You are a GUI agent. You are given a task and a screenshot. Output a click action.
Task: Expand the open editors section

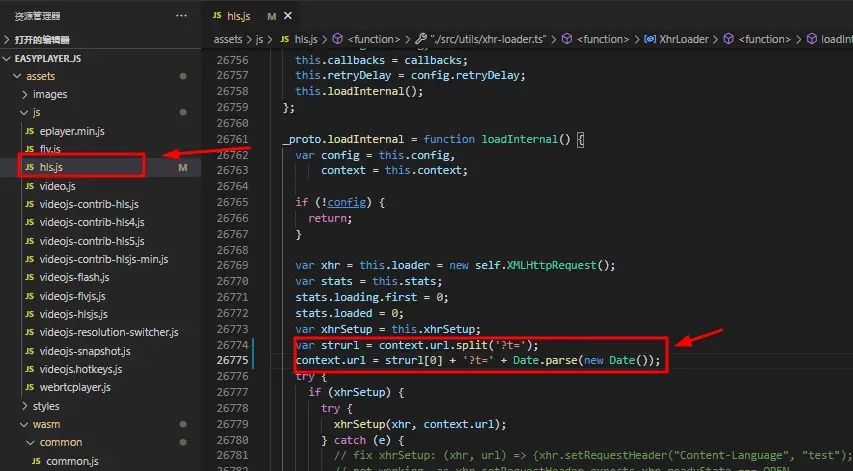click(8, 39)
